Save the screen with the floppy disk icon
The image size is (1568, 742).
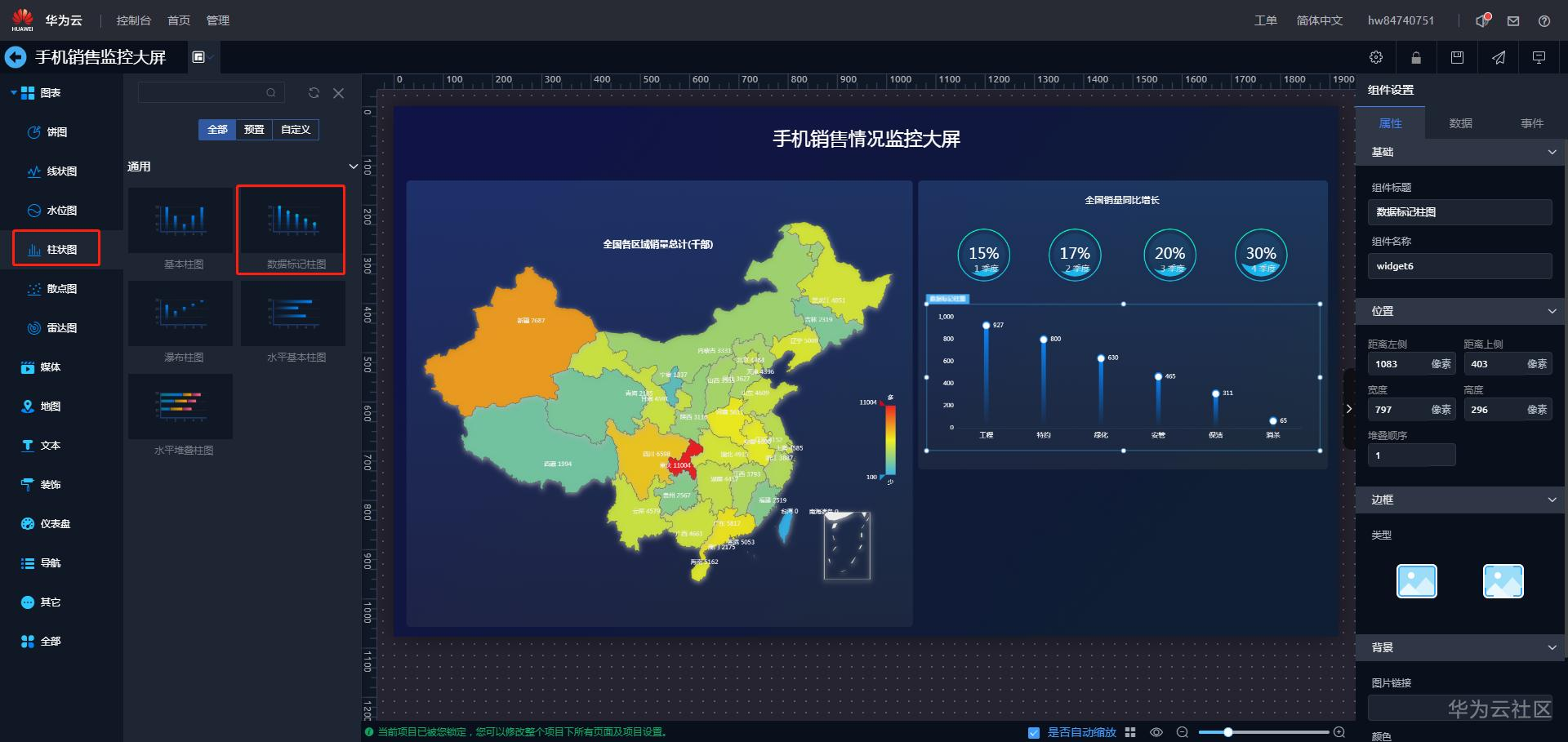coord(1457,57)
